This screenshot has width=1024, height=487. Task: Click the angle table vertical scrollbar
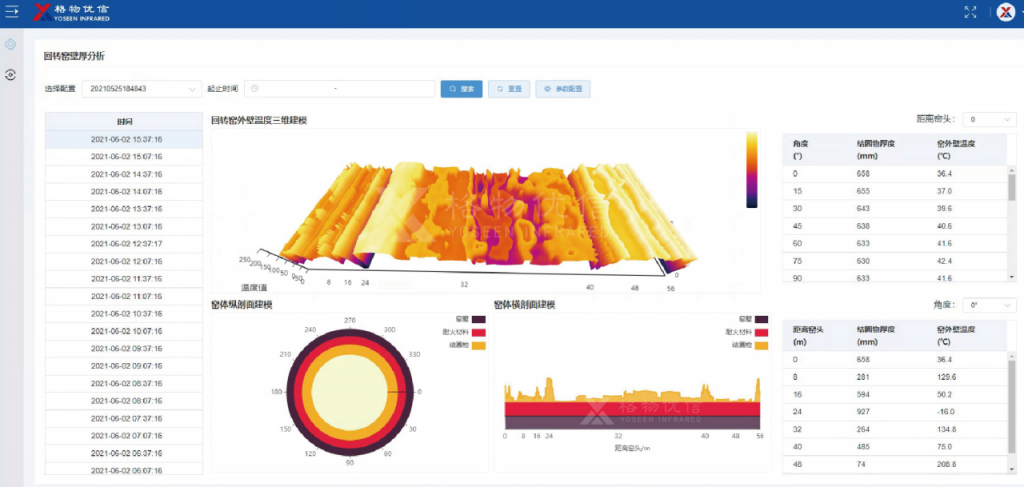1012,190
